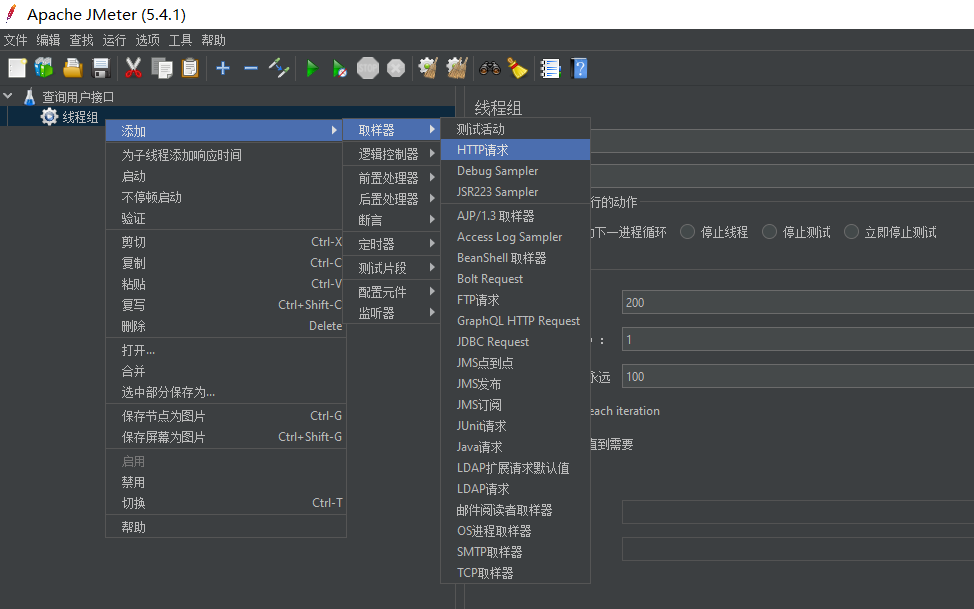The width and height of the screenshot is (974, 609).
Task: Click the ramp-up field showing 1
Action: pyautogui.click(x=798, y=340)
